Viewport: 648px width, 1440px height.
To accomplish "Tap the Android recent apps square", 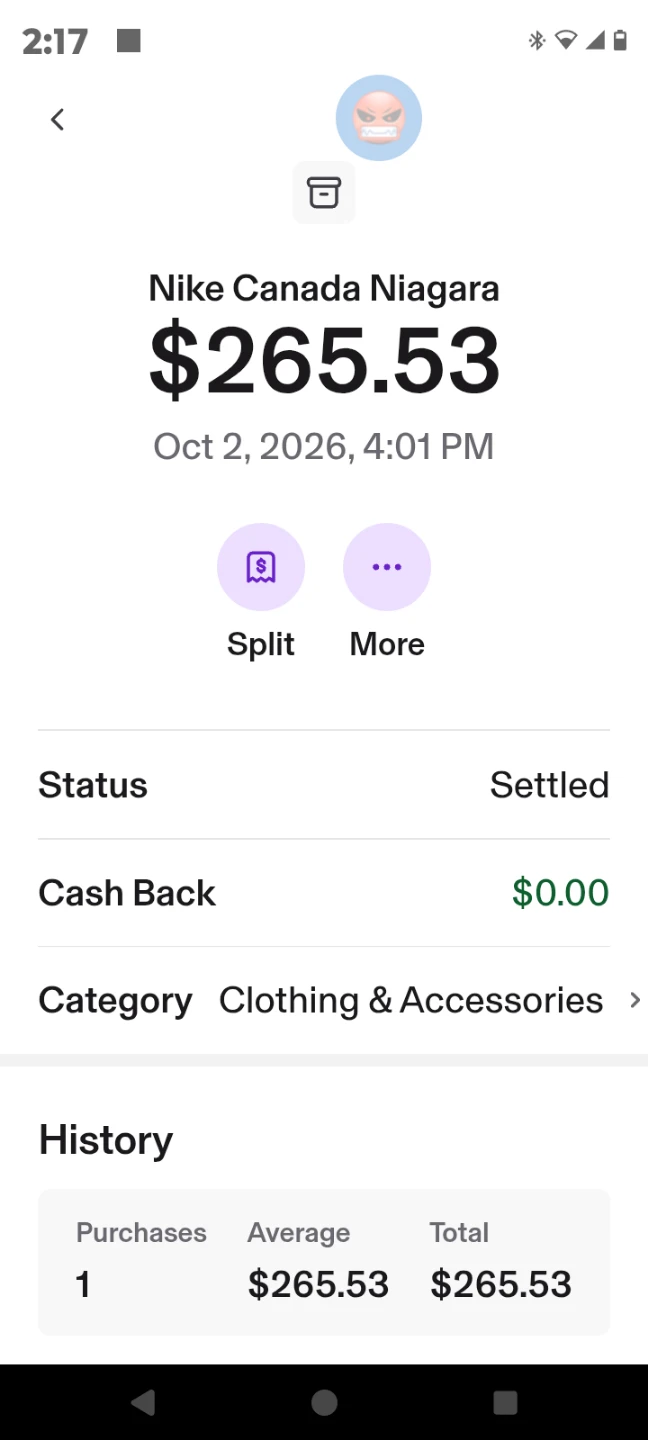I will (x=505, y=1402).
